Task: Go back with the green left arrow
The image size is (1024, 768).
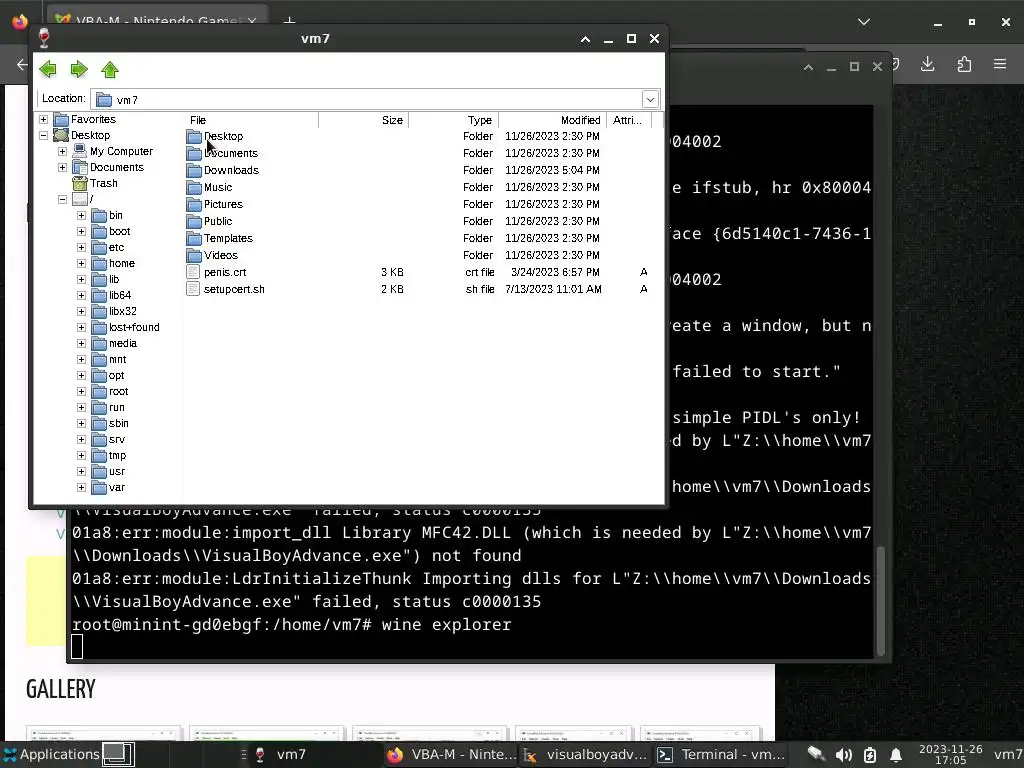Action: (x=48, y=69)
